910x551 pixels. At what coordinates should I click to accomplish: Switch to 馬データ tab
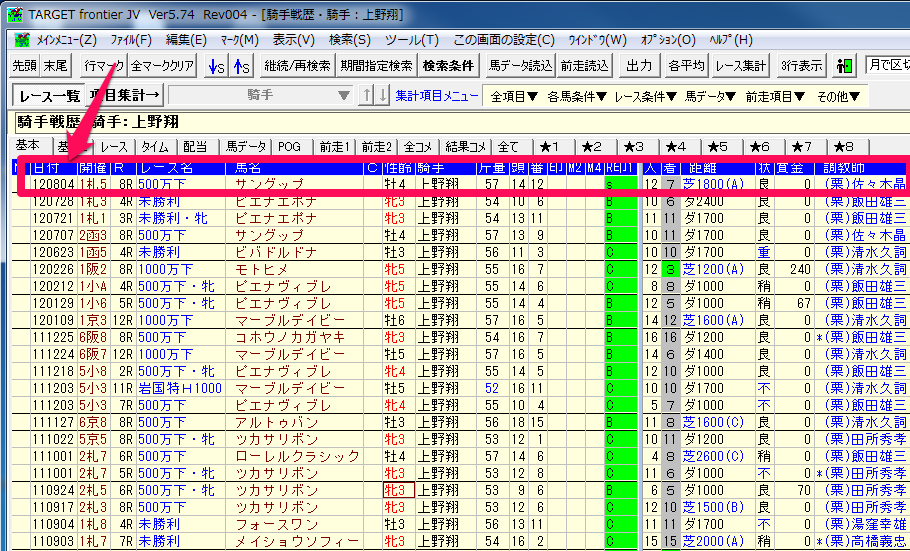tap(245, 147)
